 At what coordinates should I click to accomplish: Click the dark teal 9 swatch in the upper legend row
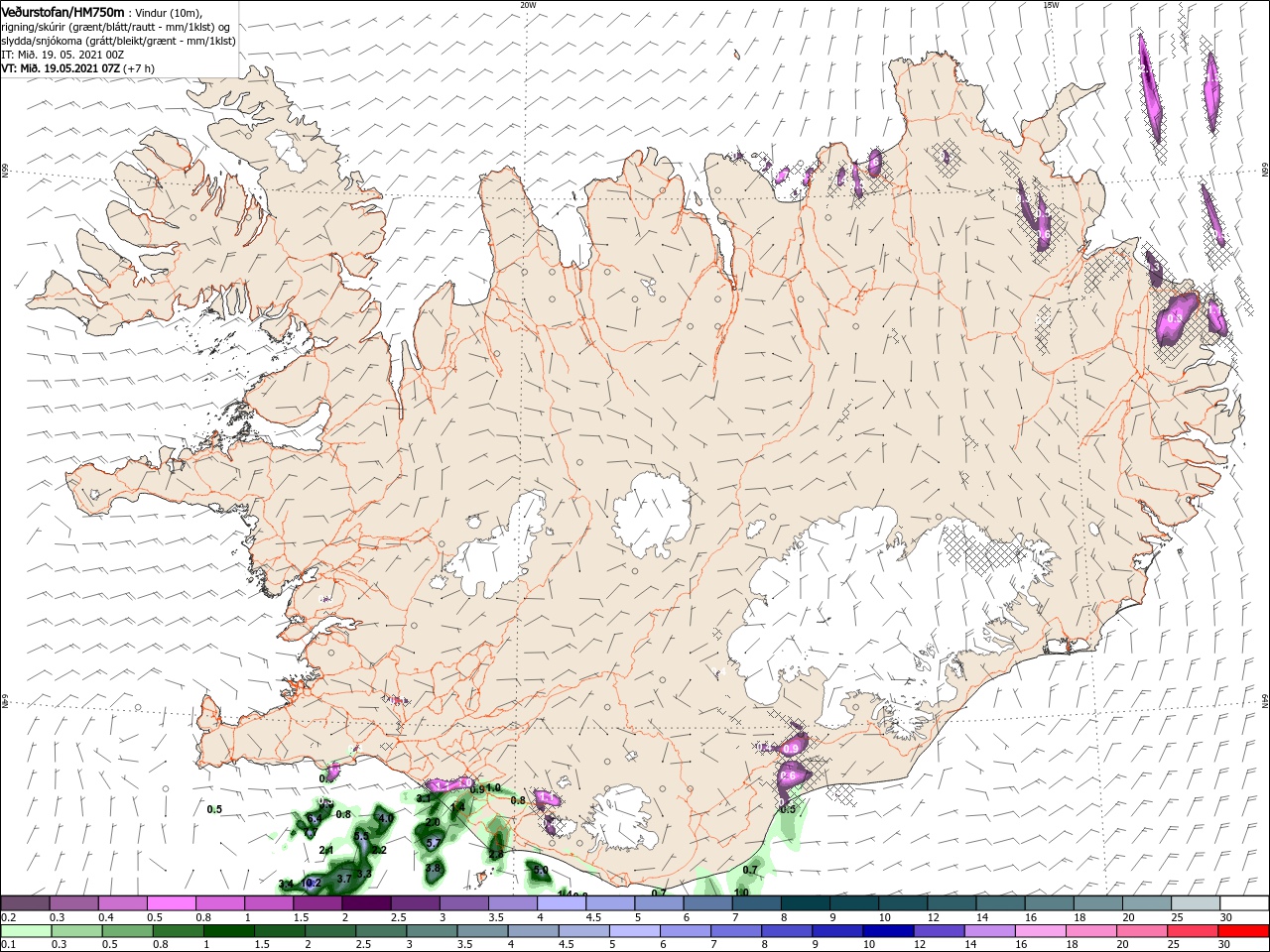click(853, 902)
